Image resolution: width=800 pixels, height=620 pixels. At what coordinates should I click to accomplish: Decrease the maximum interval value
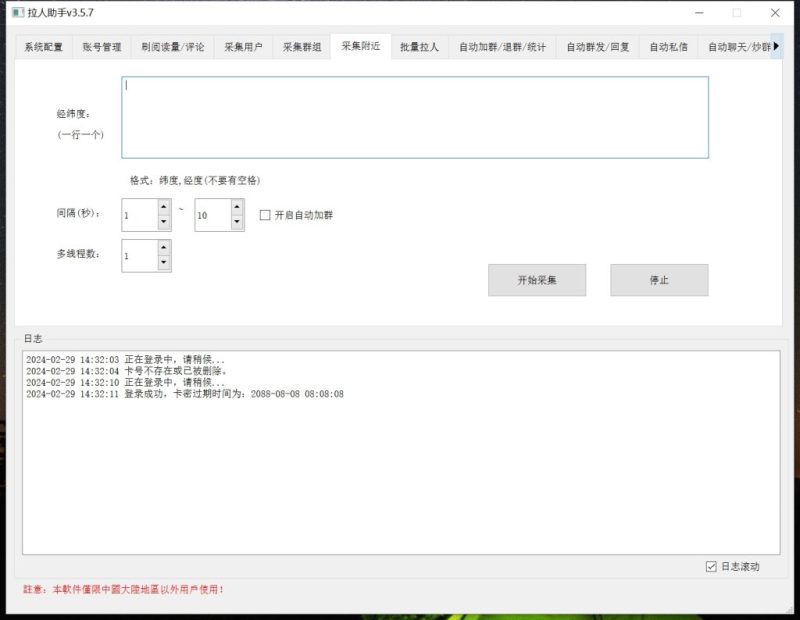click(236, 219)
